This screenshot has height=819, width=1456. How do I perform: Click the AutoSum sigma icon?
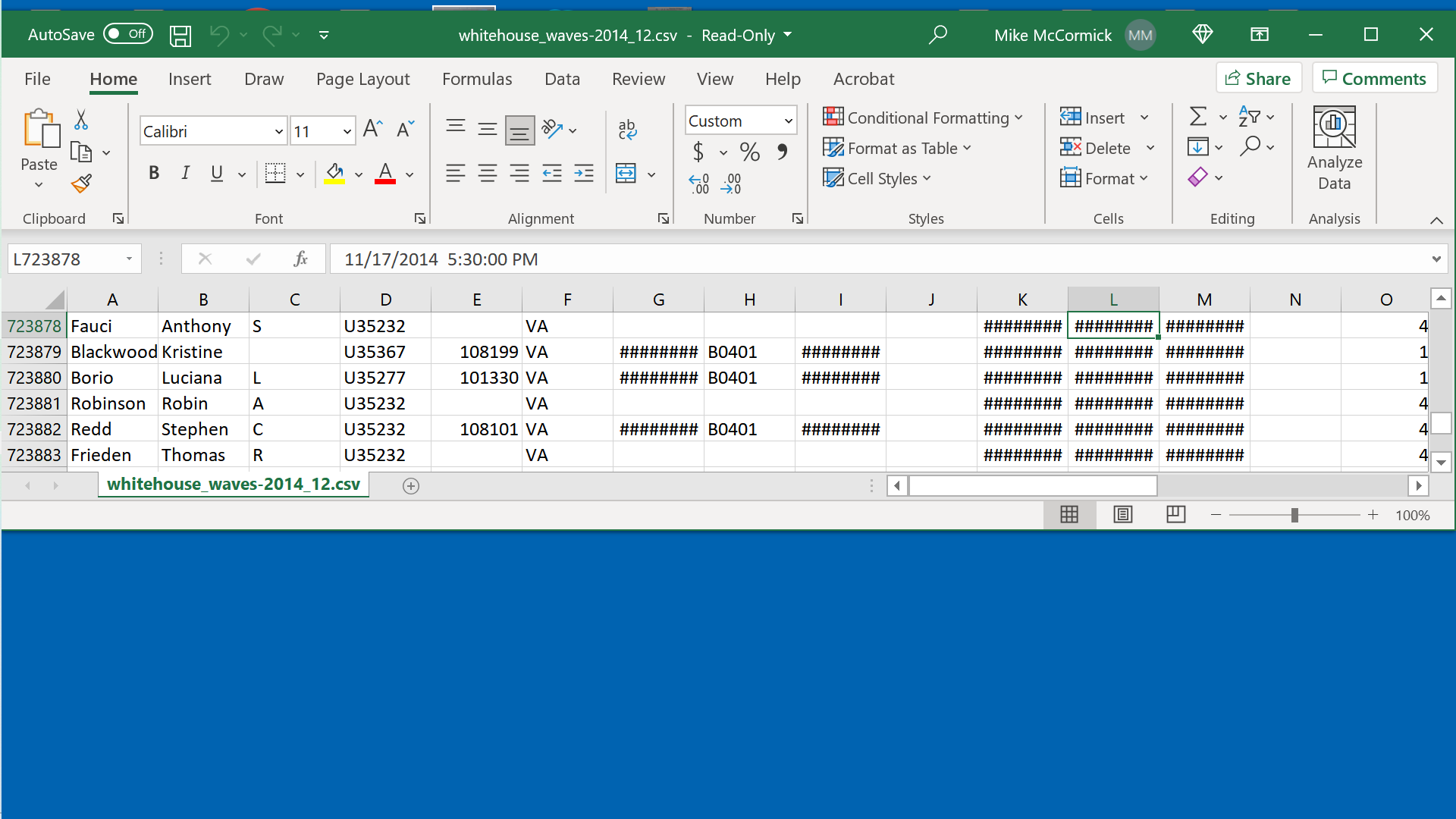(x=1197, y=117)
